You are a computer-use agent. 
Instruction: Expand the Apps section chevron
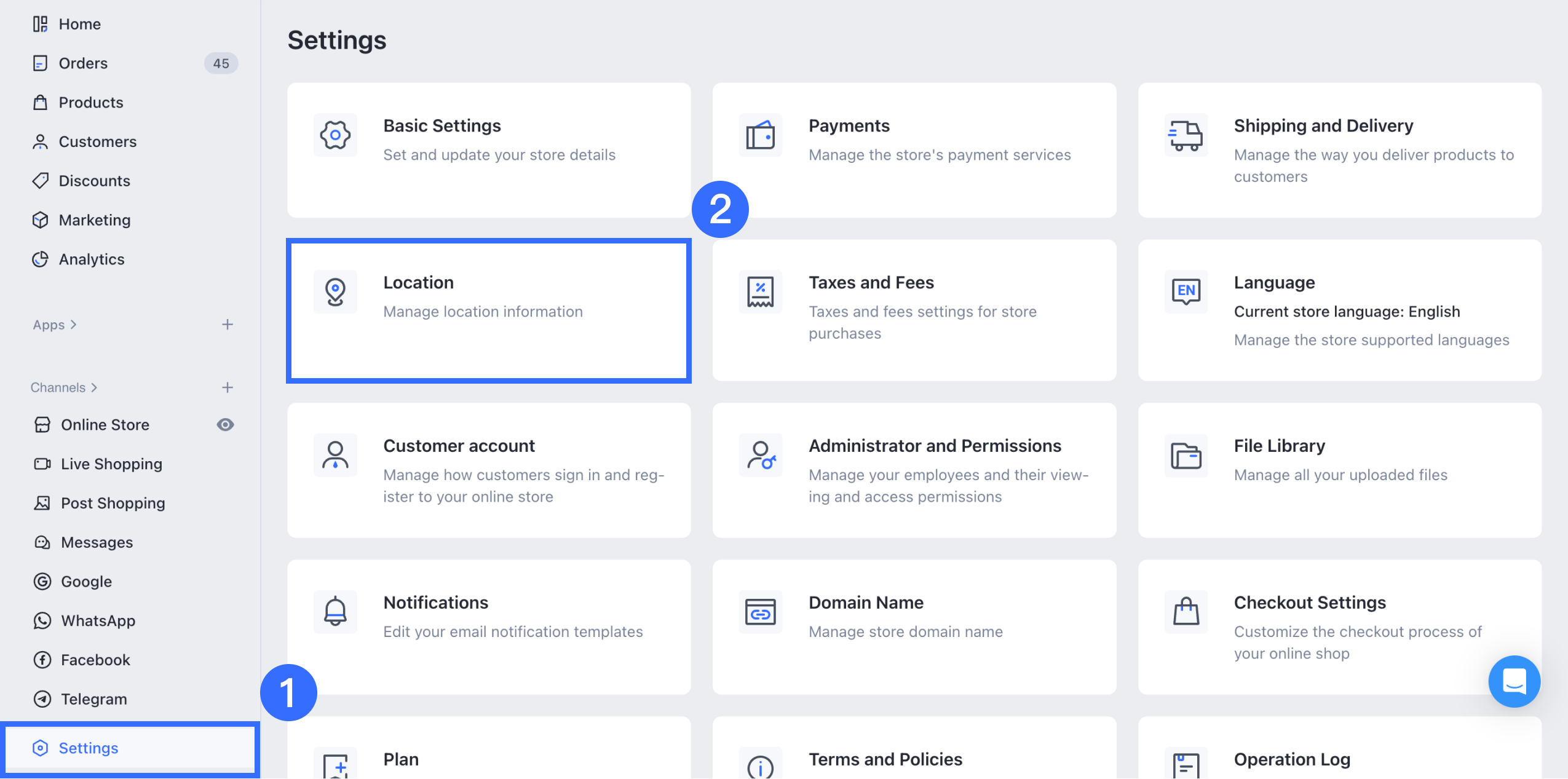coord(74,325)
